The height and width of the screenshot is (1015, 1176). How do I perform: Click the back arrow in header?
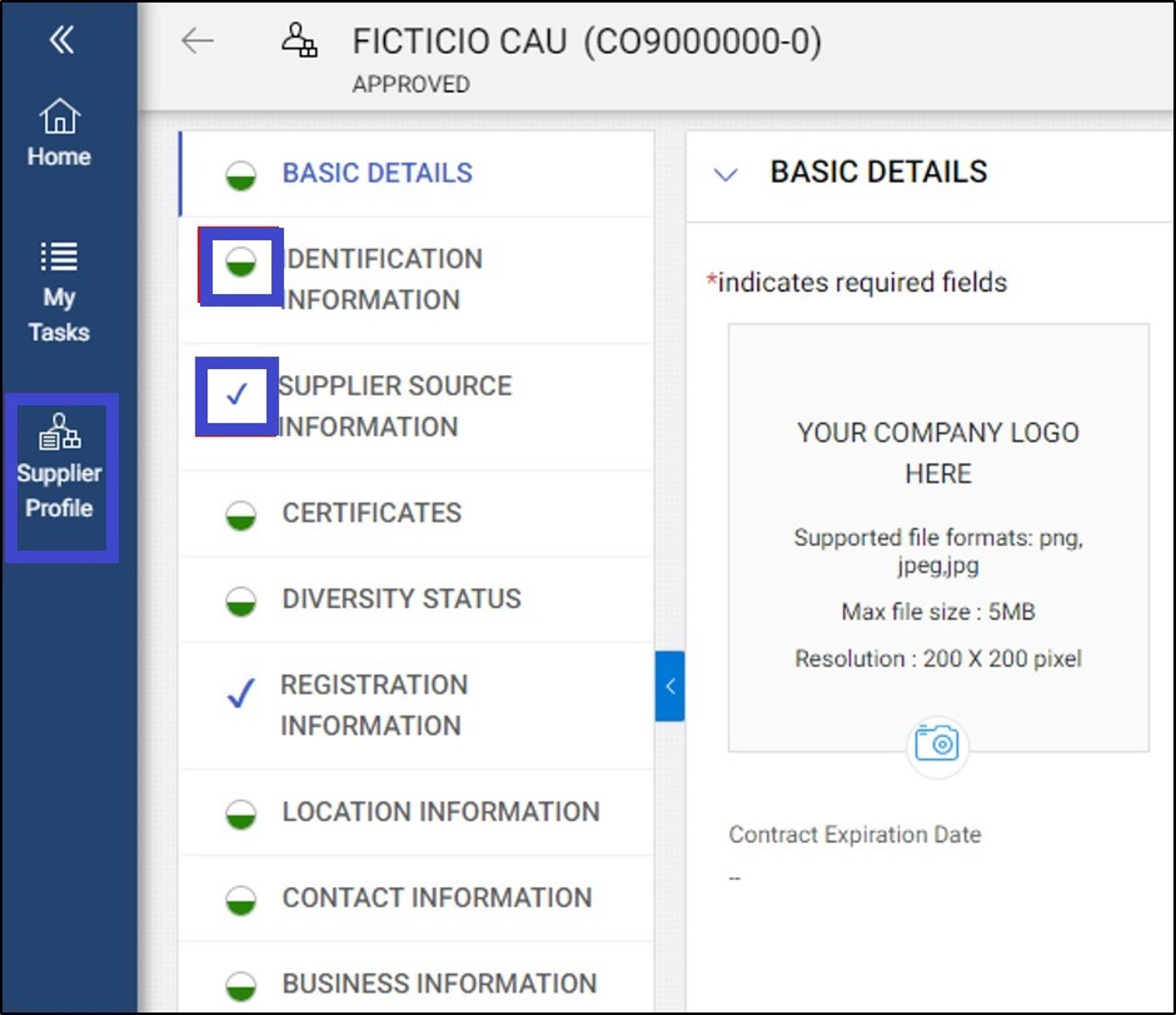198,41
